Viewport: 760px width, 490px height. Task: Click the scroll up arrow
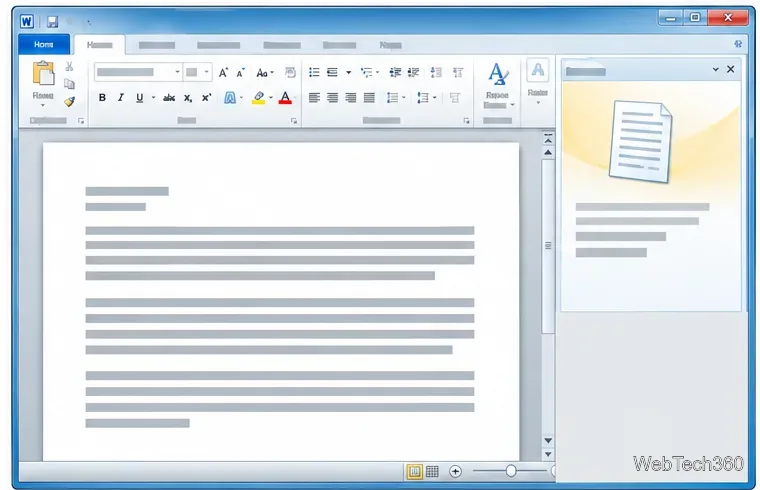[548, 152]
